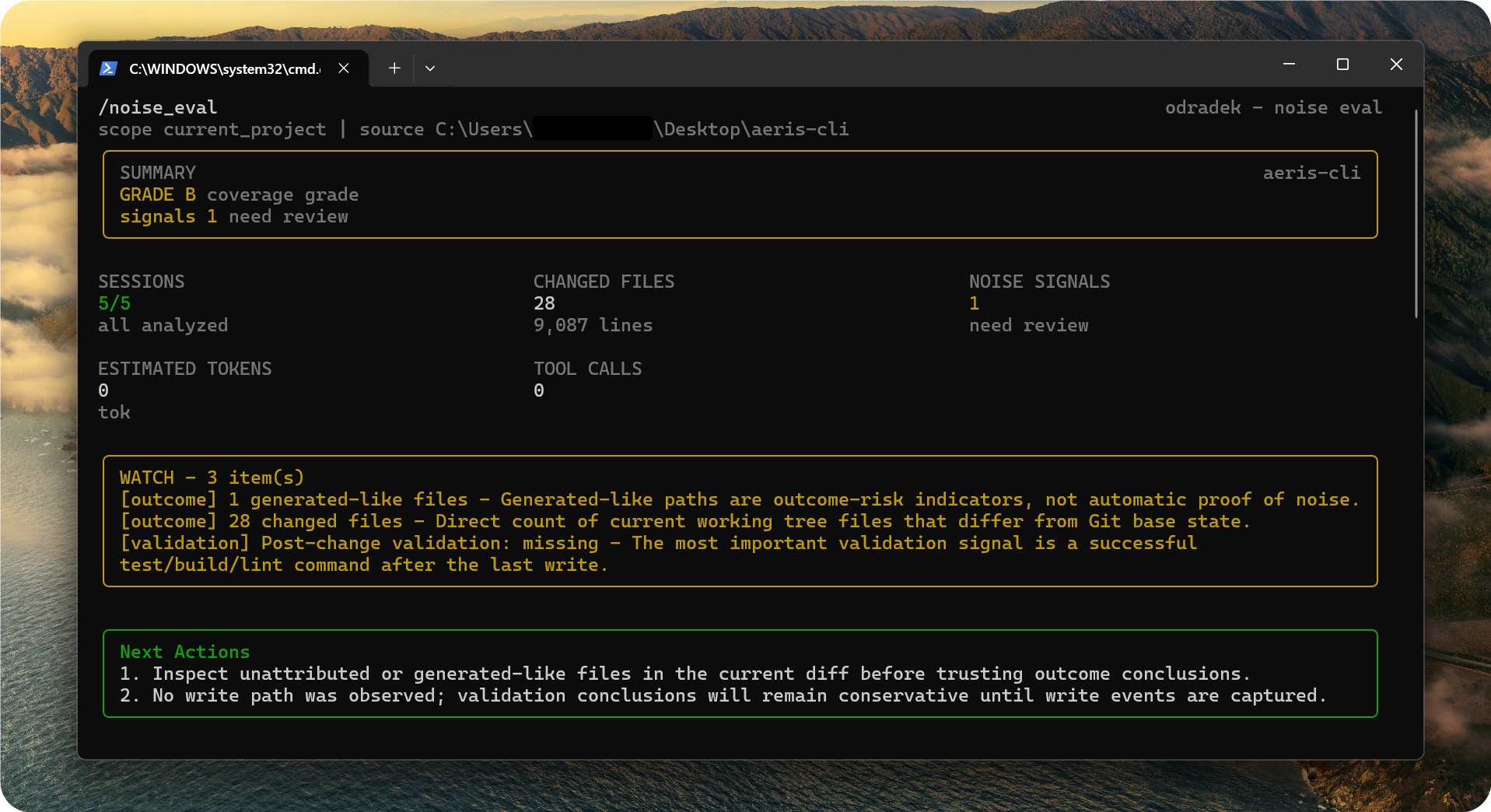
Task: Click 'WATCH – 3 item(s)' heading
Action: 212,478
